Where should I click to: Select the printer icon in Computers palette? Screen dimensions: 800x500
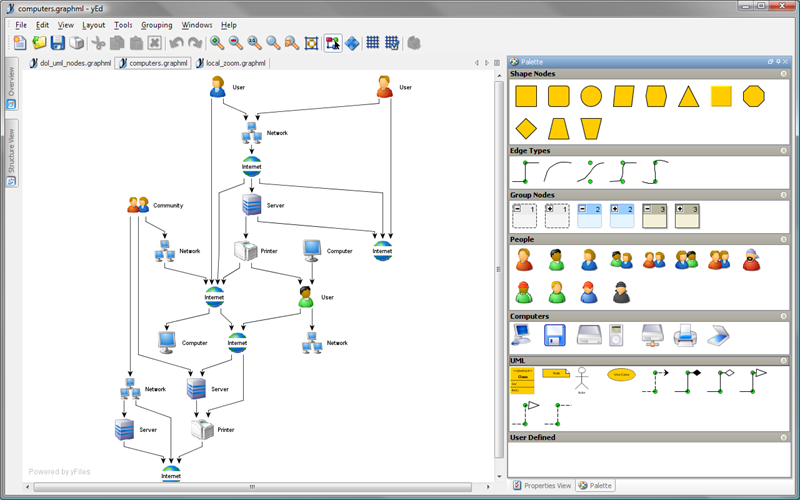coord(685,335)
